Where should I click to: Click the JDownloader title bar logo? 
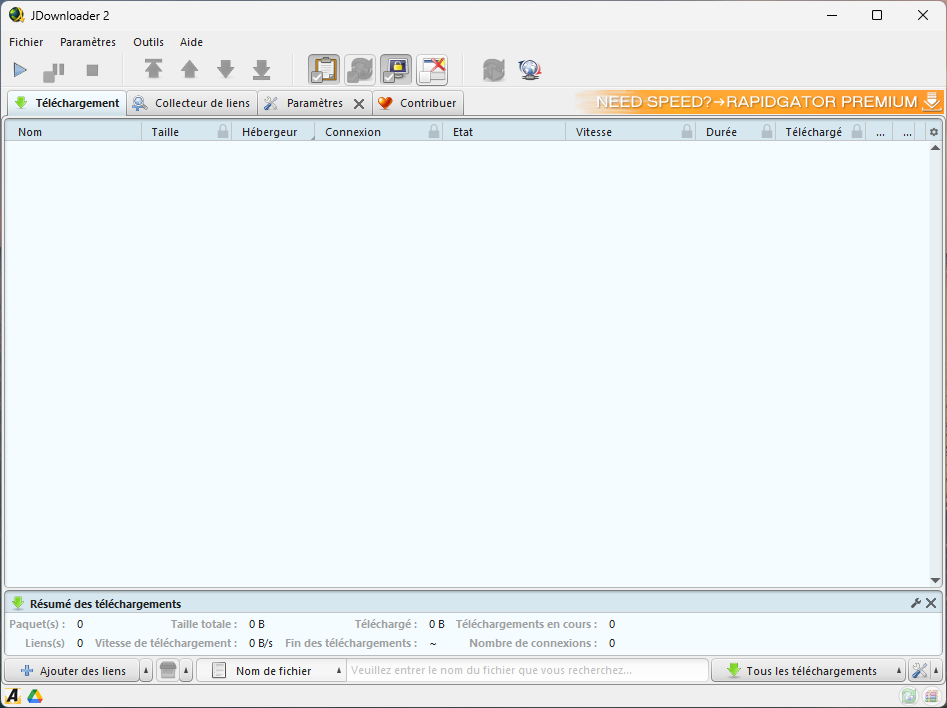[16, 15]
